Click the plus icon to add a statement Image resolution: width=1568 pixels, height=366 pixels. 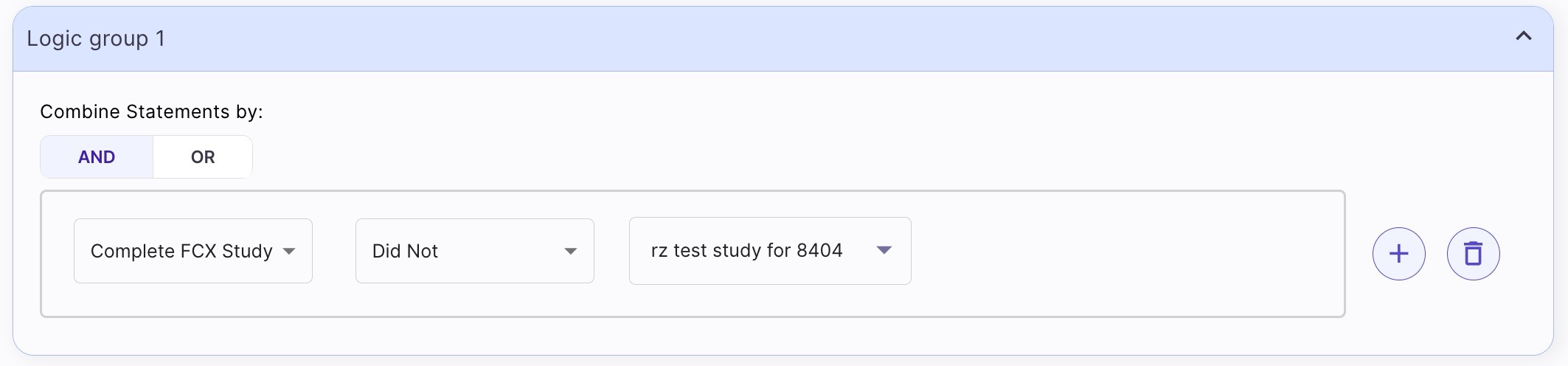click(1398, 254)
